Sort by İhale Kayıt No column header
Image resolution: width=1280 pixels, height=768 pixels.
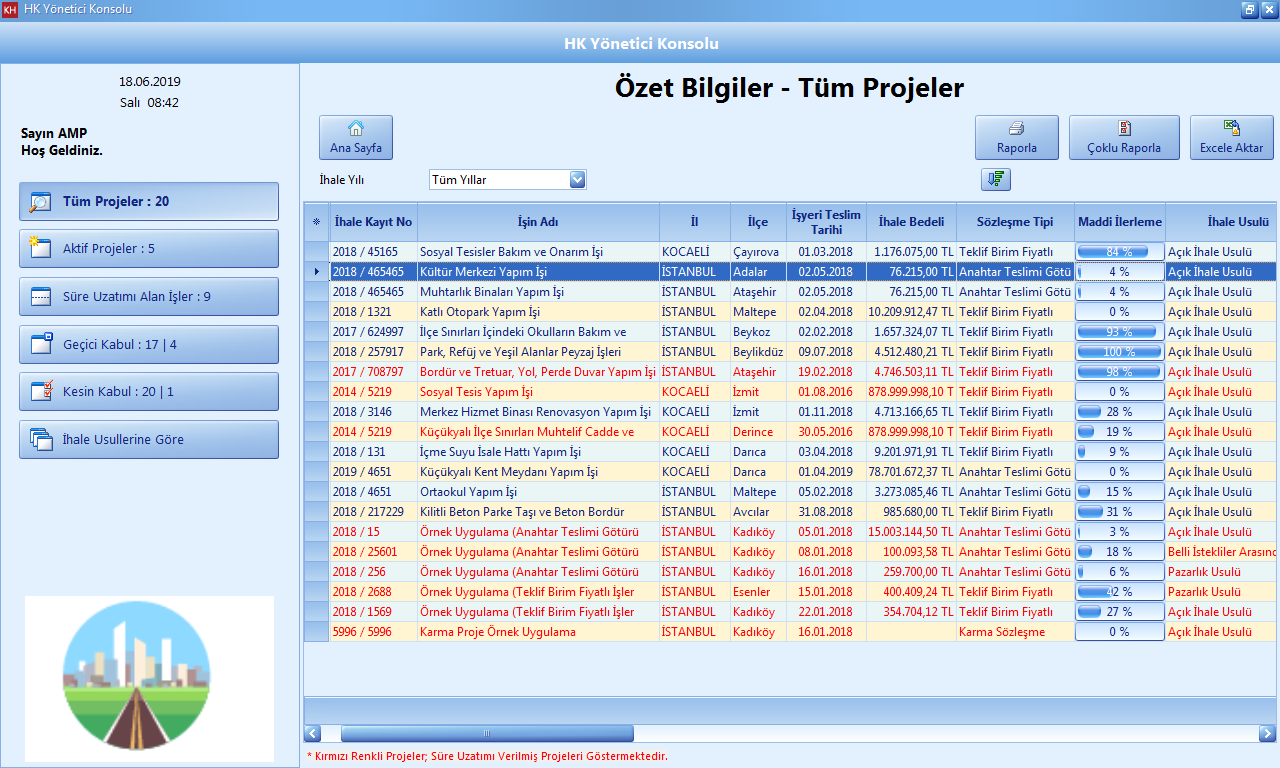[x=373, y=222]
